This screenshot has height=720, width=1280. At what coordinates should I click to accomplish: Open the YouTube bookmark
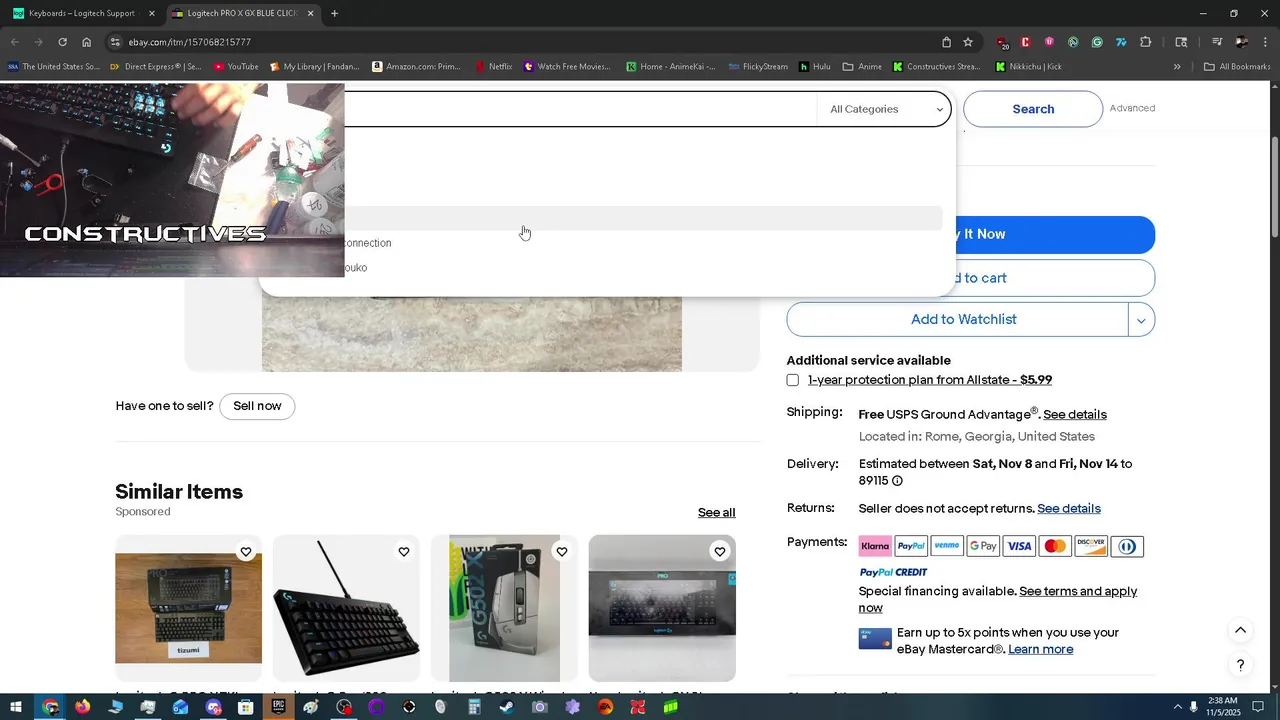tap(236, 67)
